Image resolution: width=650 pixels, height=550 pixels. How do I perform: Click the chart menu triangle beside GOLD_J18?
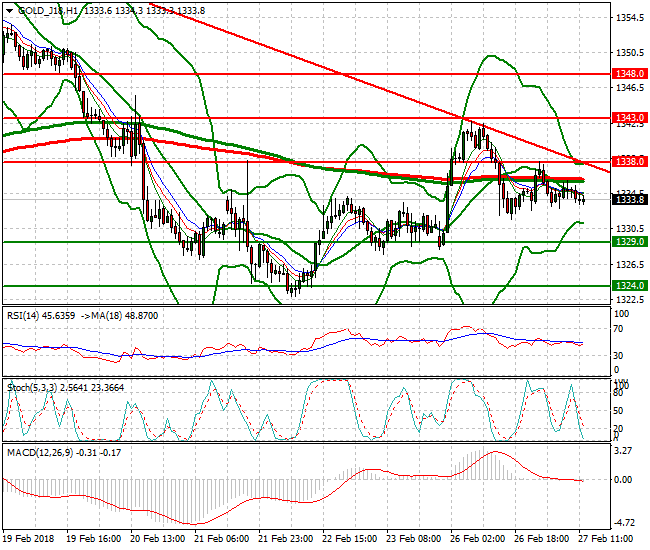[x=10, y=11]
